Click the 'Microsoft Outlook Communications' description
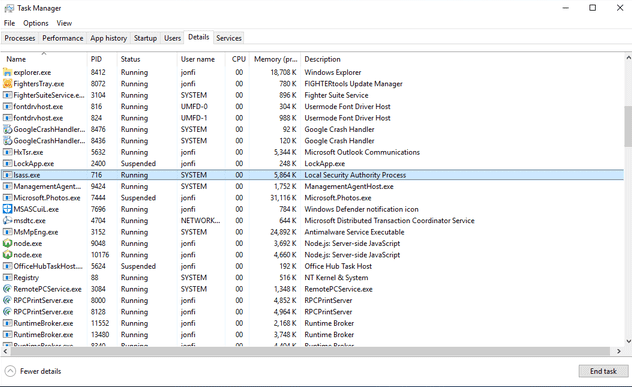 [362, 152]
